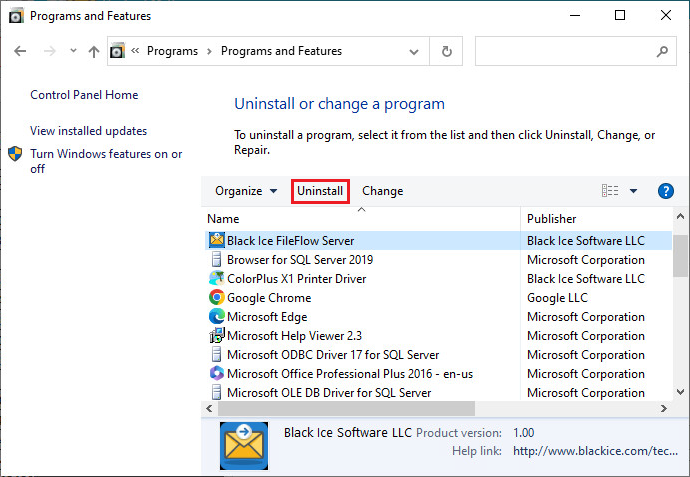Click the Microsoft ODBC Driver icon
The height and width of the screenshot is (477, 690).
point(217,354)
